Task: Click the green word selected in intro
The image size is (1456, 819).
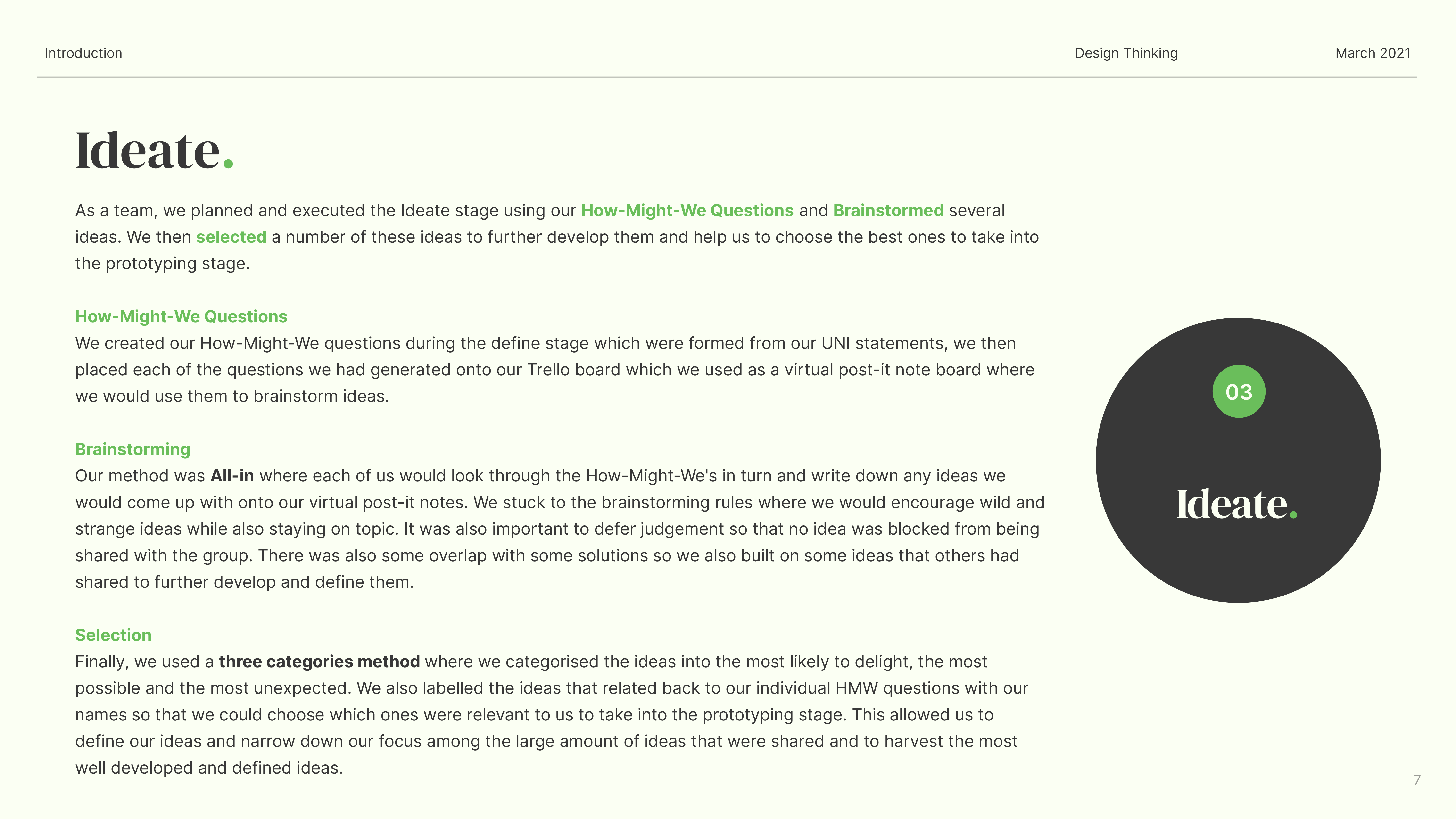Action: point(231,237)
